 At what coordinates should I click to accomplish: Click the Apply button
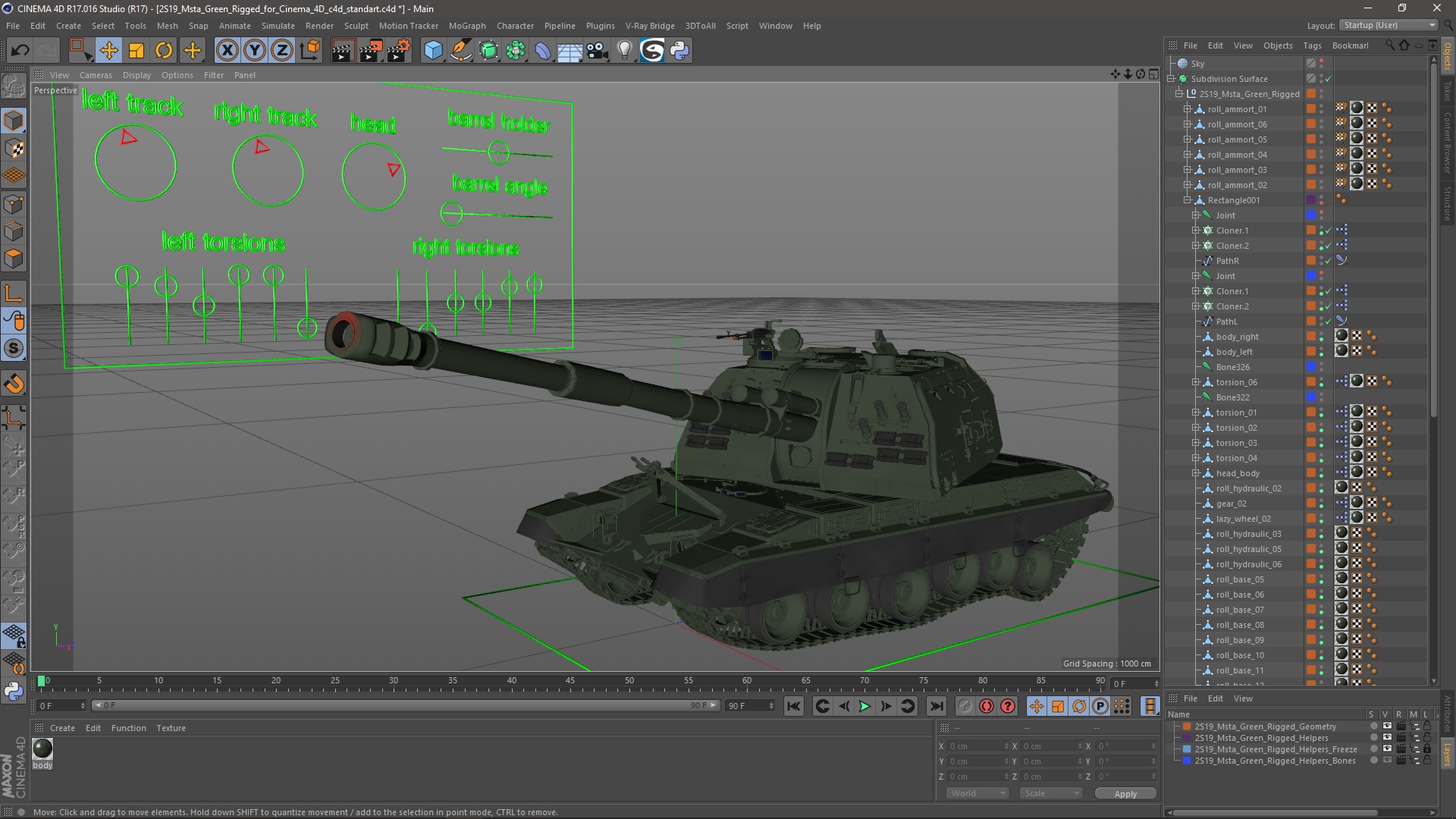[1125, 793]
